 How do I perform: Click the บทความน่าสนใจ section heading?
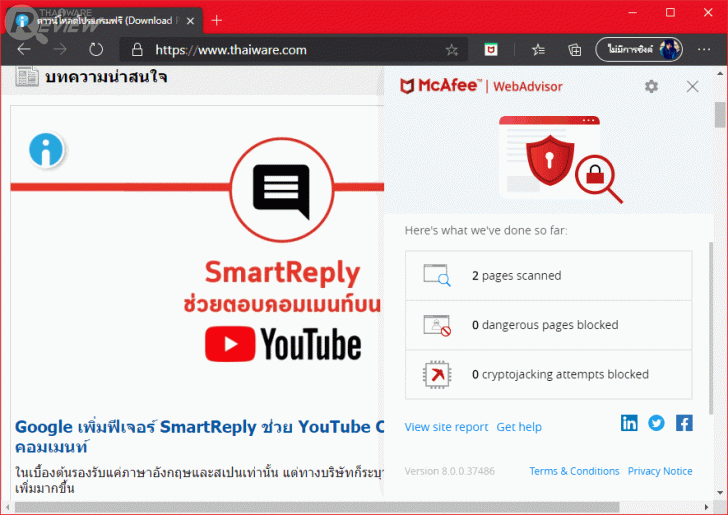tap(106, 77)
